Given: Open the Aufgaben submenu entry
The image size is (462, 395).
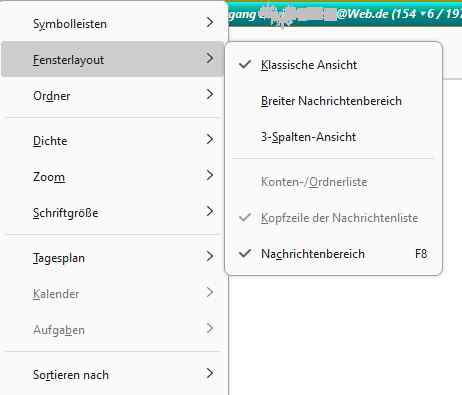Looking at the screenshot, I should (113, 329).
